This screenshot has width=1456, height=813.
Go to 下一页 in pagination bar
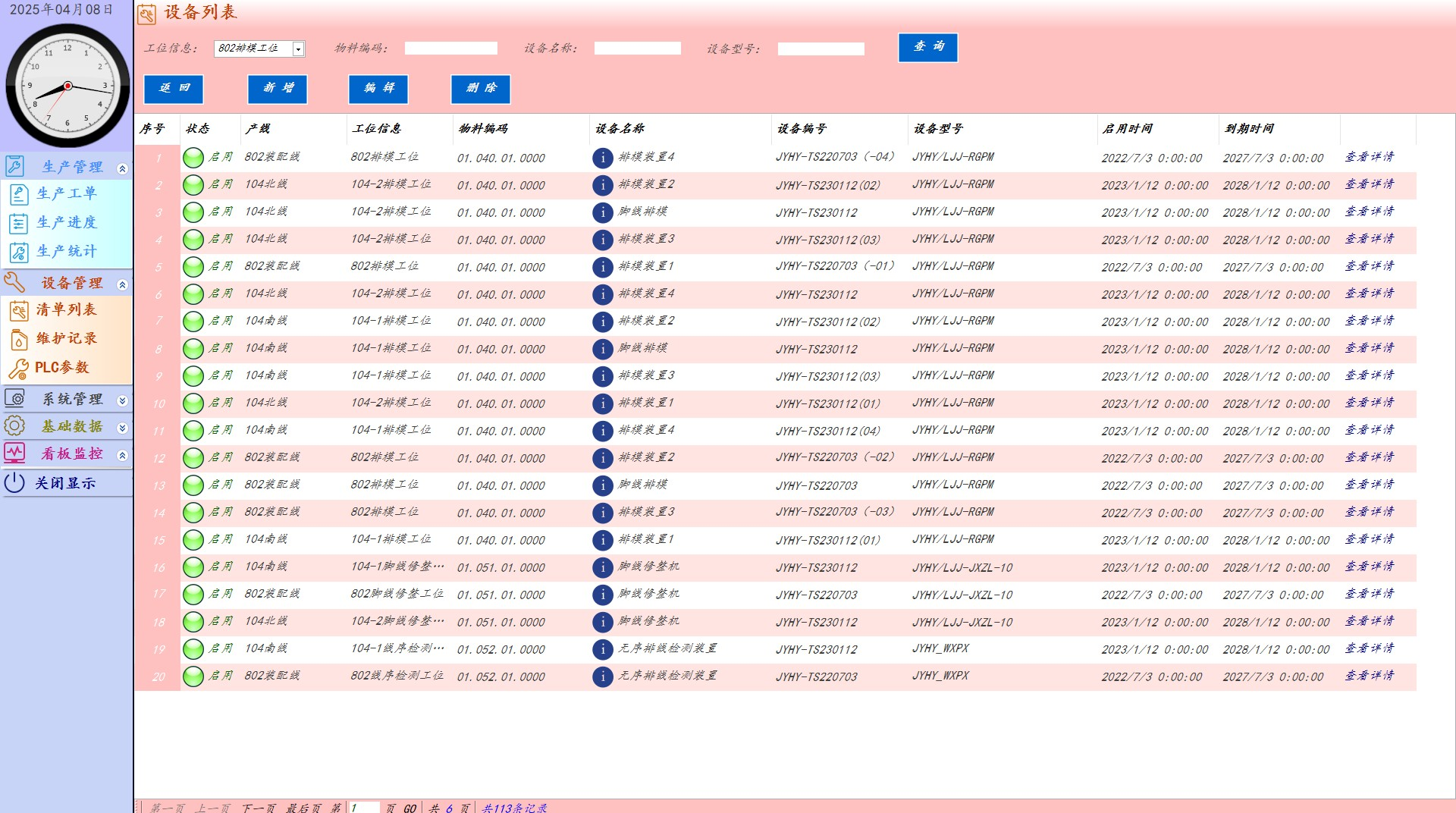(258, 808)
